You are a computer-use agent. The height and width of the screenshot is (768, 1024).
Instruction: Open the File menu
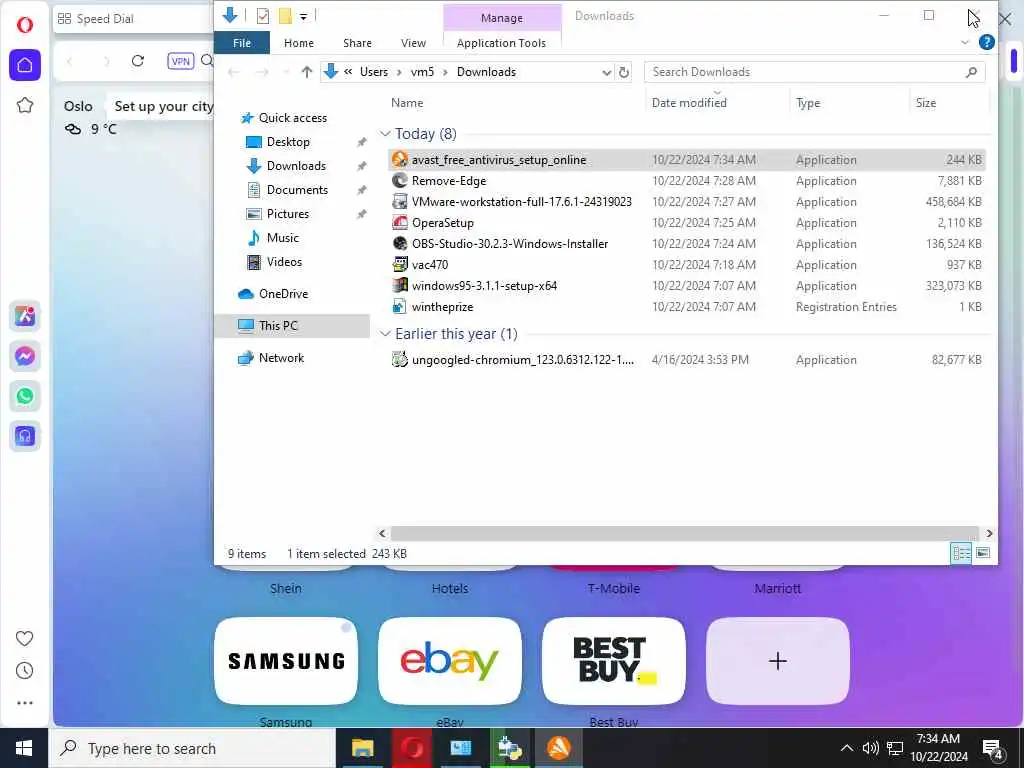point(242,42)
